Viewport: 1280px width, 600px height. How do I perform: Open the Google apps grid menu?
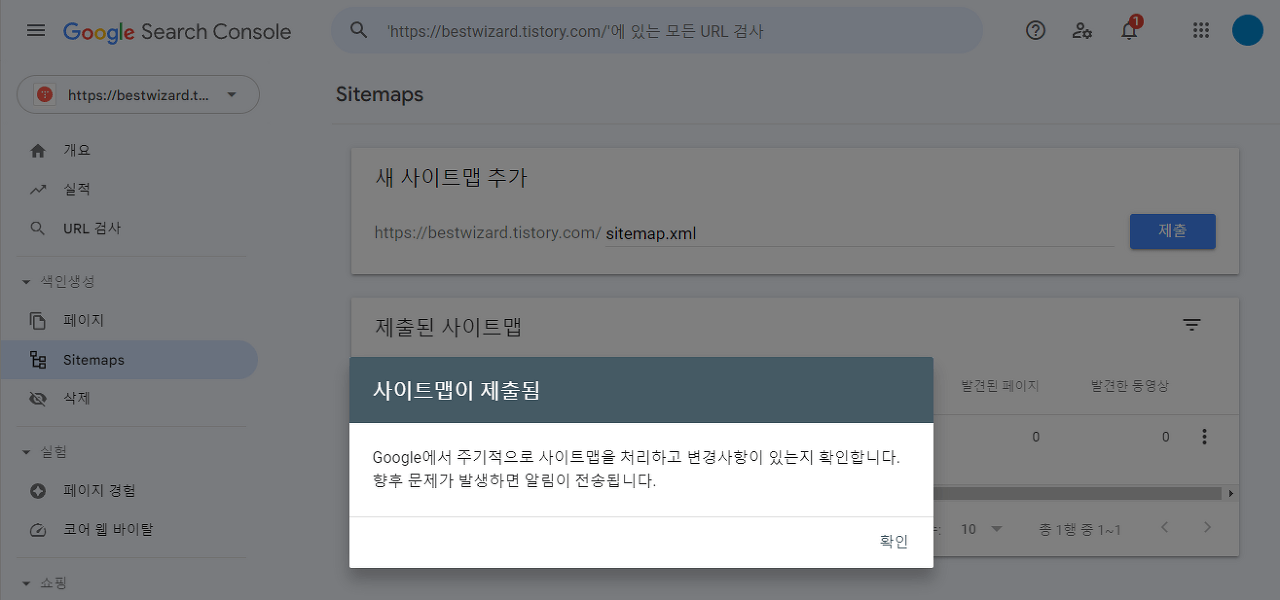1200,30
